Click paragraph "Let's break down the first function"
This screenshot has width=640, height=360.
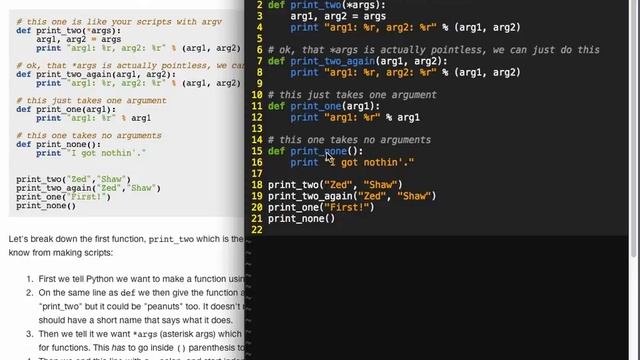click(126, 246)
